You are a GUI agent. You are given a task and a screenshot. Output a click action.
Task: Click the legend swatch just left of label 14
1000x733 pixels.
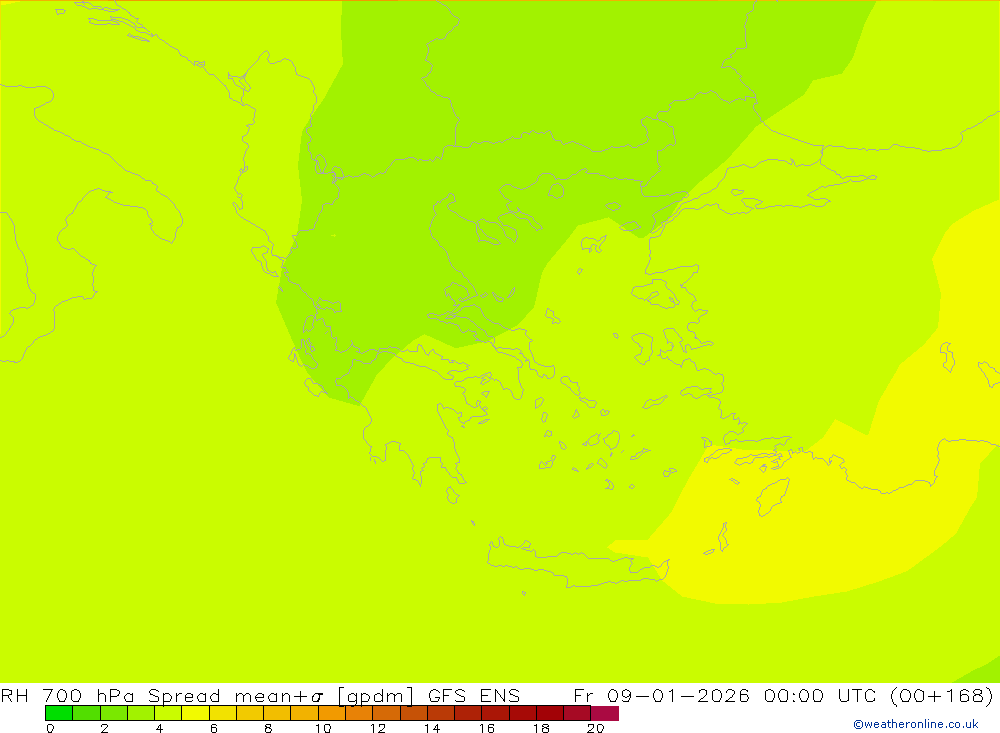tap(414, 713)
